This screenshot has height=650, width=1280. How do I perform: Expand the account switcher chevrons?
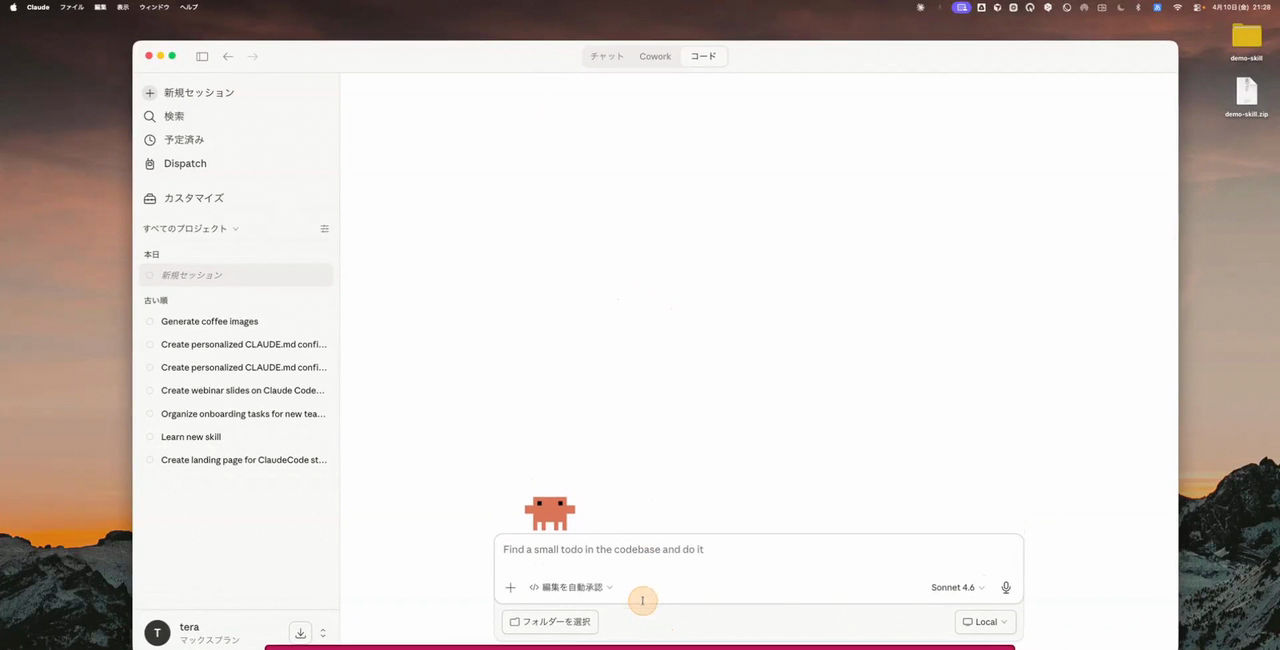click(323, 633)
